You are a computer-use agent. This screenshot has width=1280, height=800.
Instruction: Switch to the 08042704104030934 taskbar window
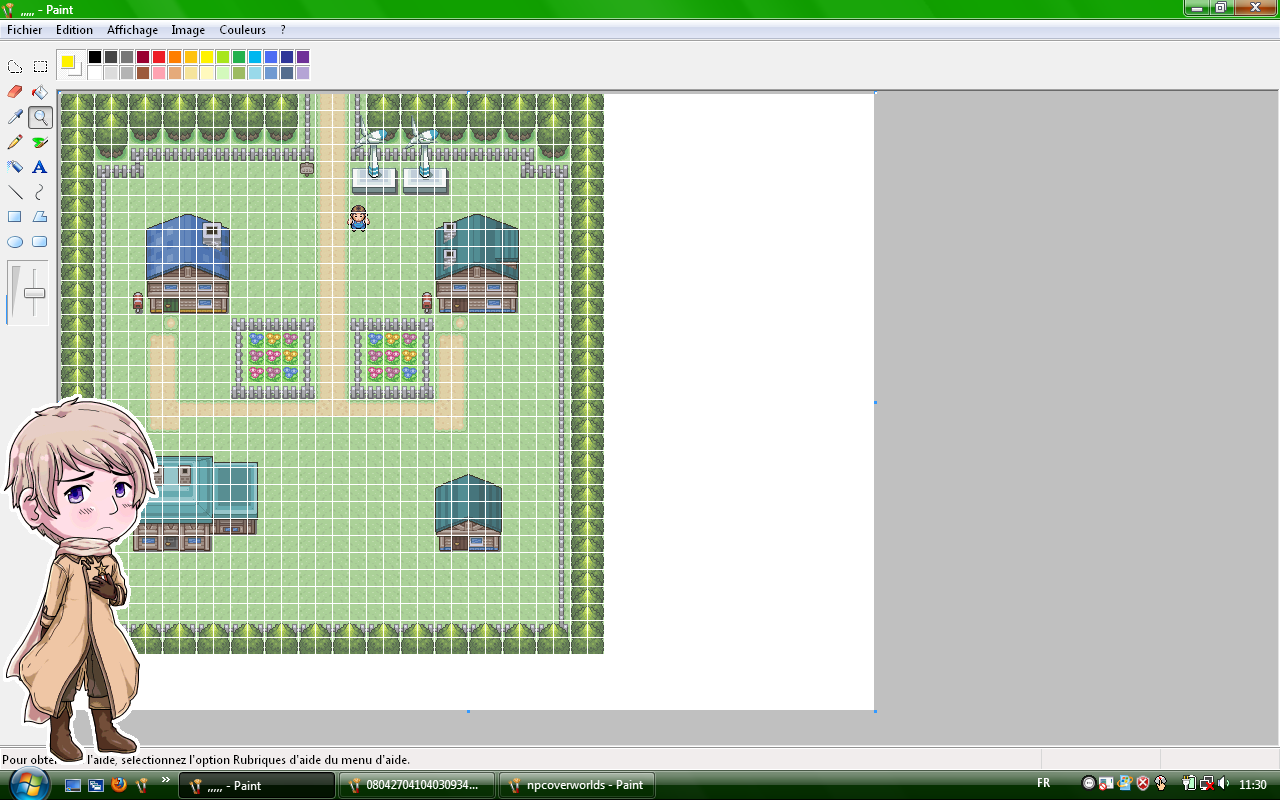tap(417, 785)
